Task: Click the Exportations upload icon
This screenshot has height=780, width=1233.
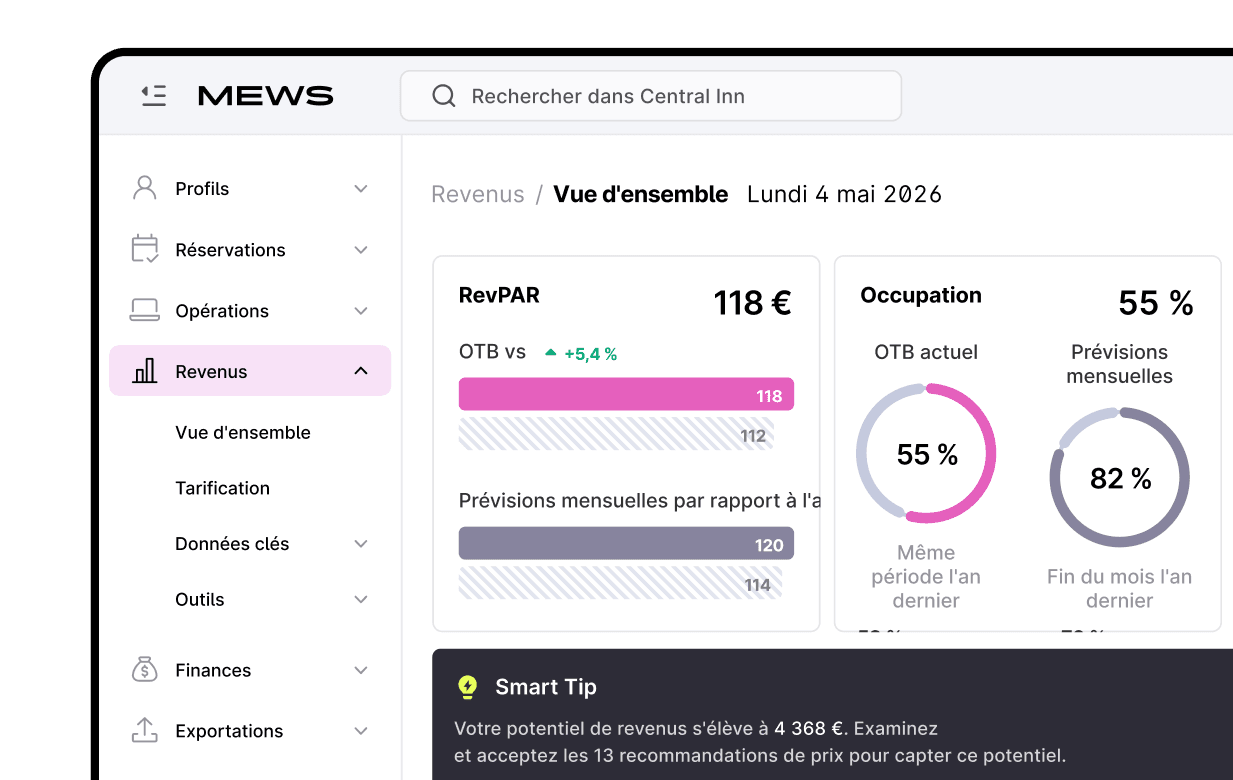Action: coord(145,731)
